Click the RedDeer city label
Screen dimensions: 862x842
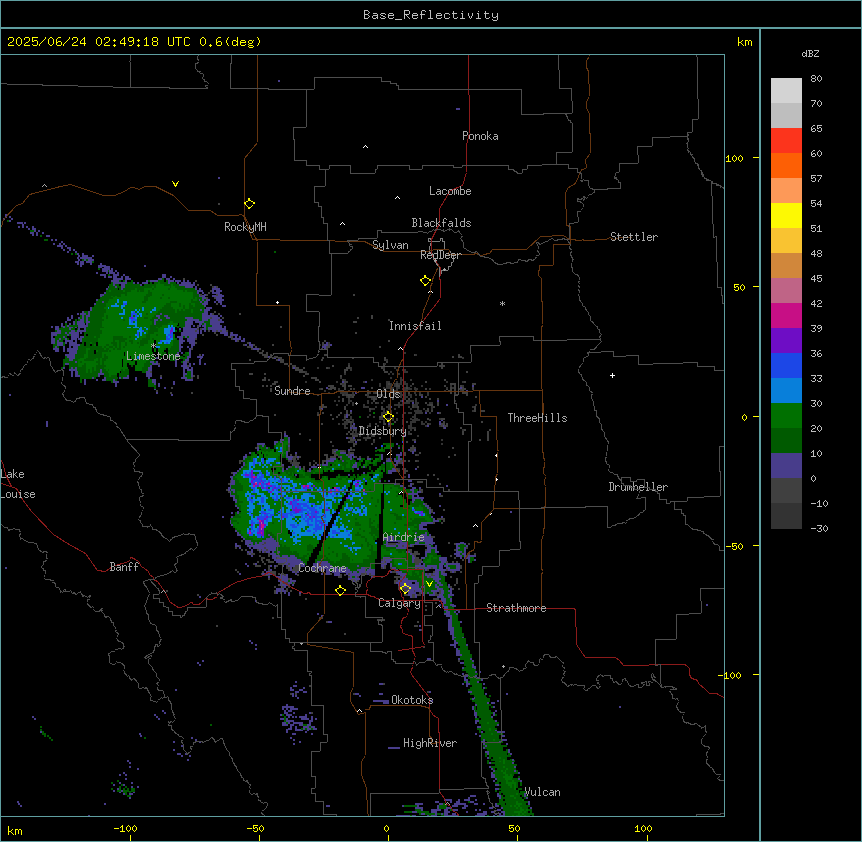pyautogui.click(x=440, y=255)
